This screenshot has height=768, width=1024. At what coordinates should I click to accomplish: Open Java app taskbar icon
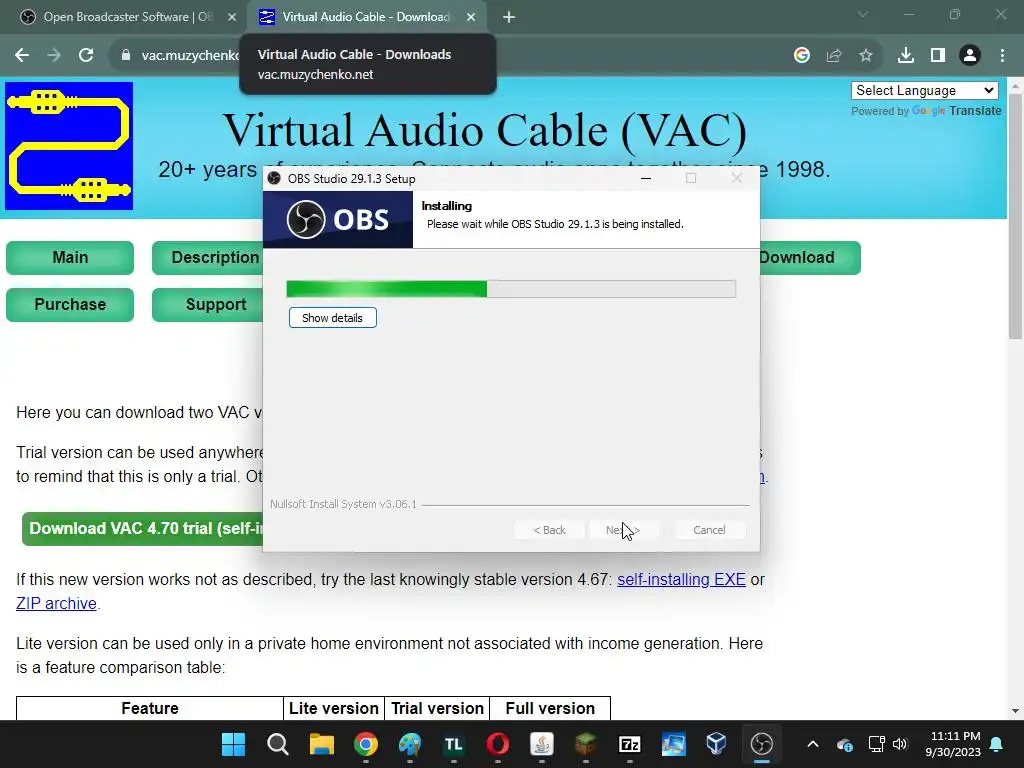(541, 744)
